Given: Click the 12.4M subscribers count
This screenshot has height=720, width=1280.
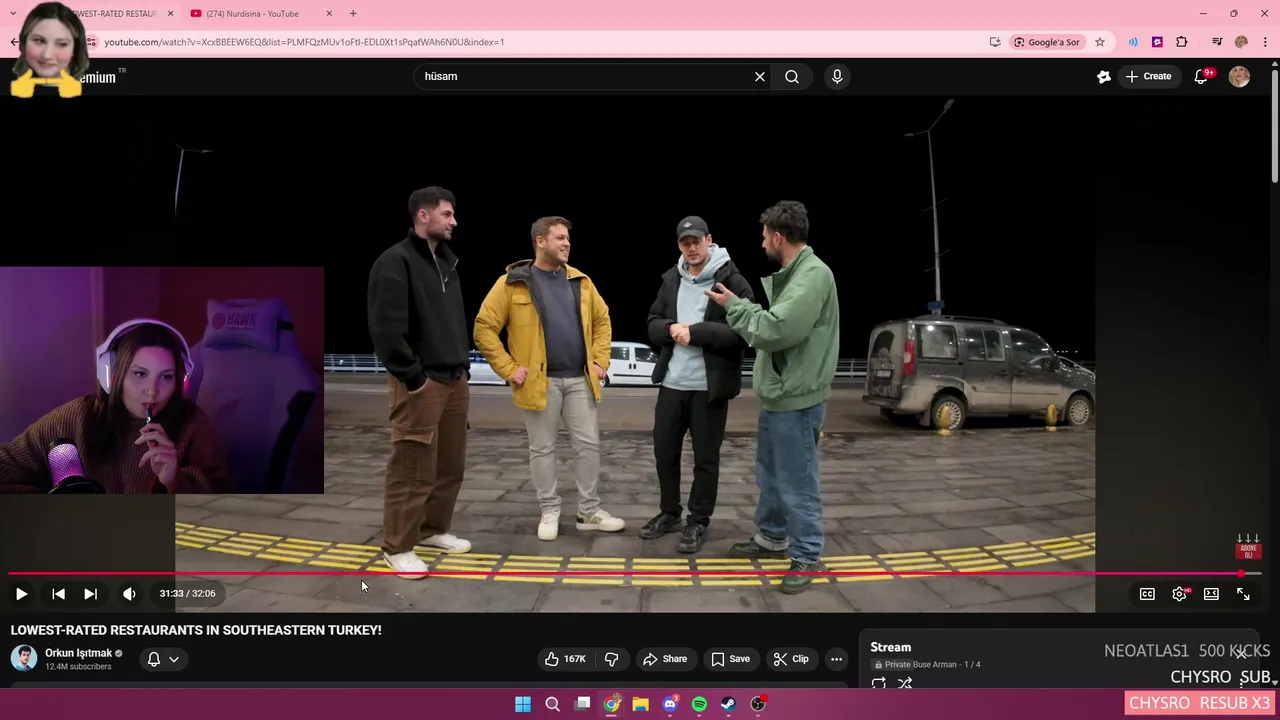Looking at the screenshot, I should (78, 667).
